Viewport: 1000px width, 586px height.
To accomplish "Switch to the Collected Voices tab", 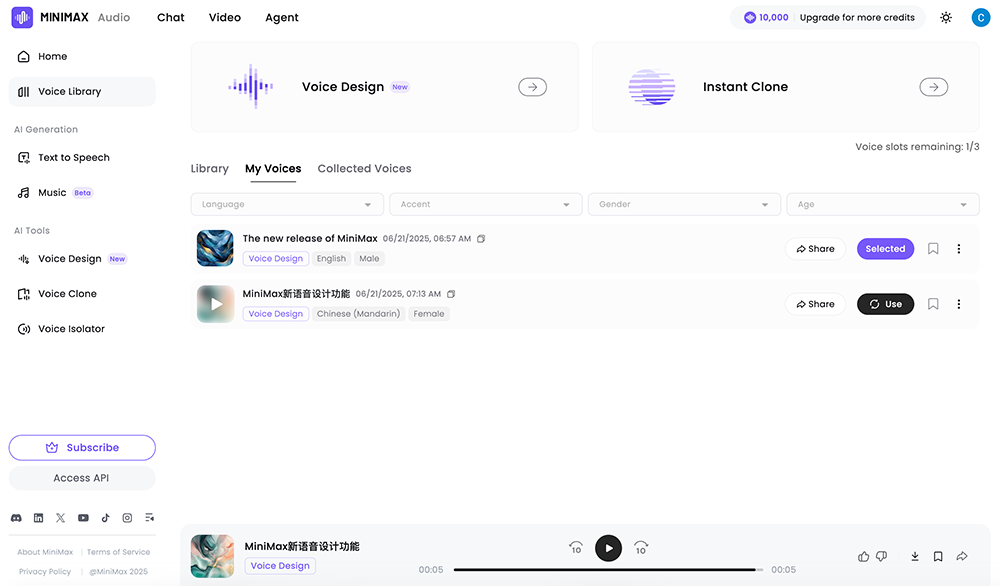I will (x=364, y=168).
